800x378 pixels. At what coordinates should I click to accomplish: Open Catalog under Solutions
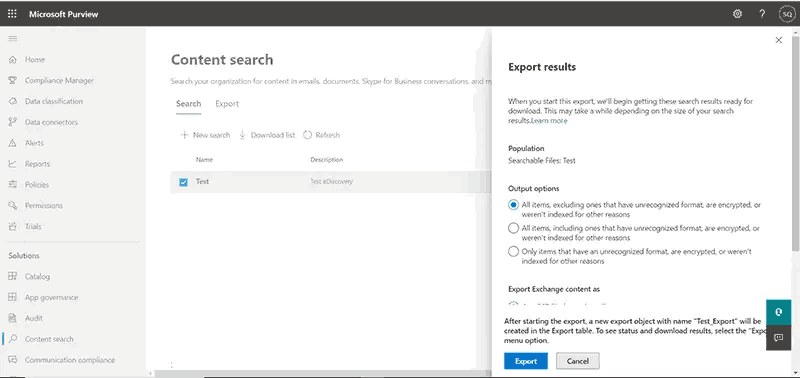point(37,276)
